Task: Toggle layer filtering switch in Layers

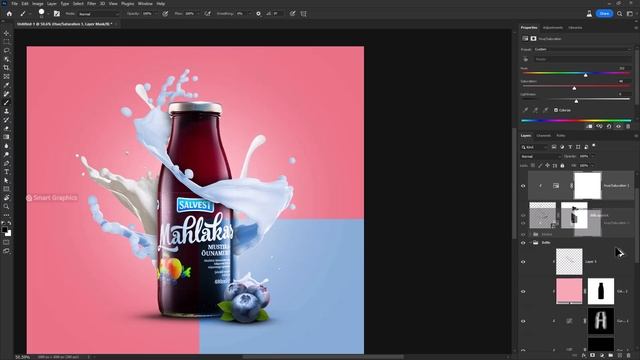Action: [x=594, y=146]
